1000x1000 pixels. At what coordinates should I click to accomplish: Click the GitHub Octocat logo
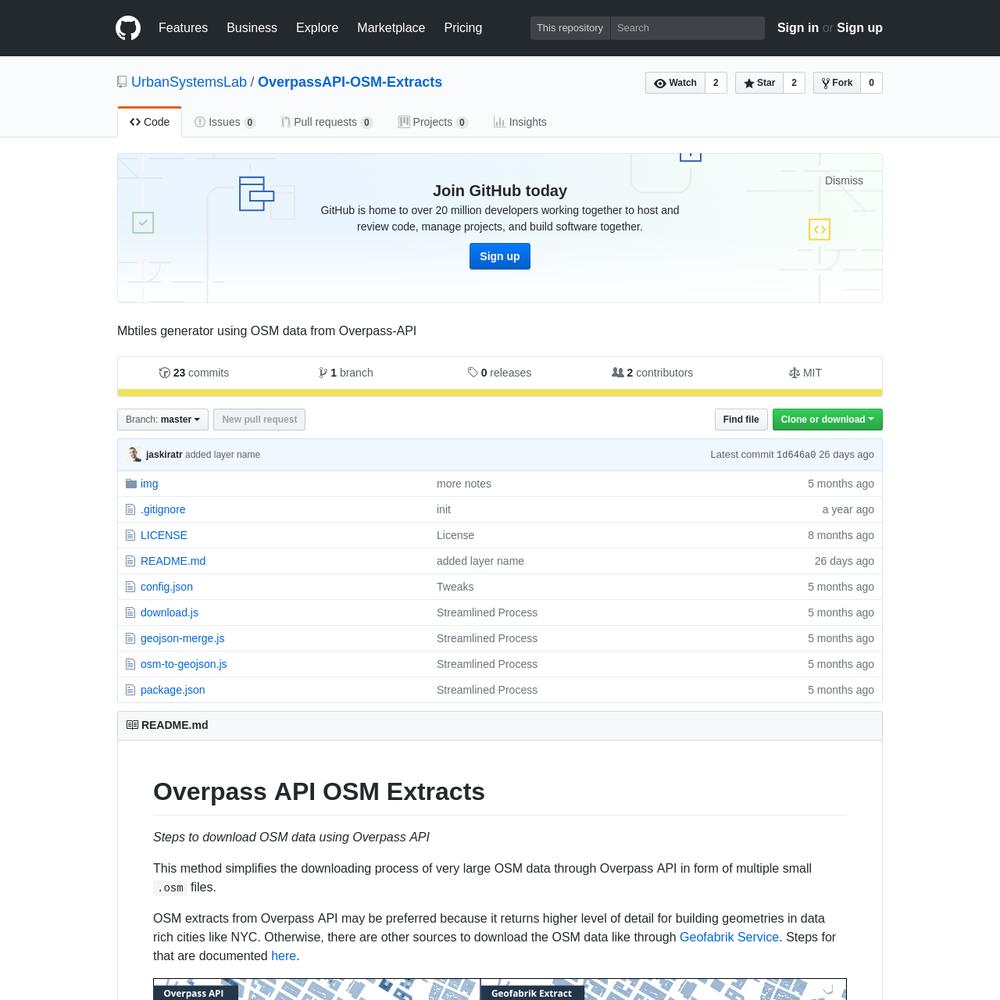(x=128, y=28)
